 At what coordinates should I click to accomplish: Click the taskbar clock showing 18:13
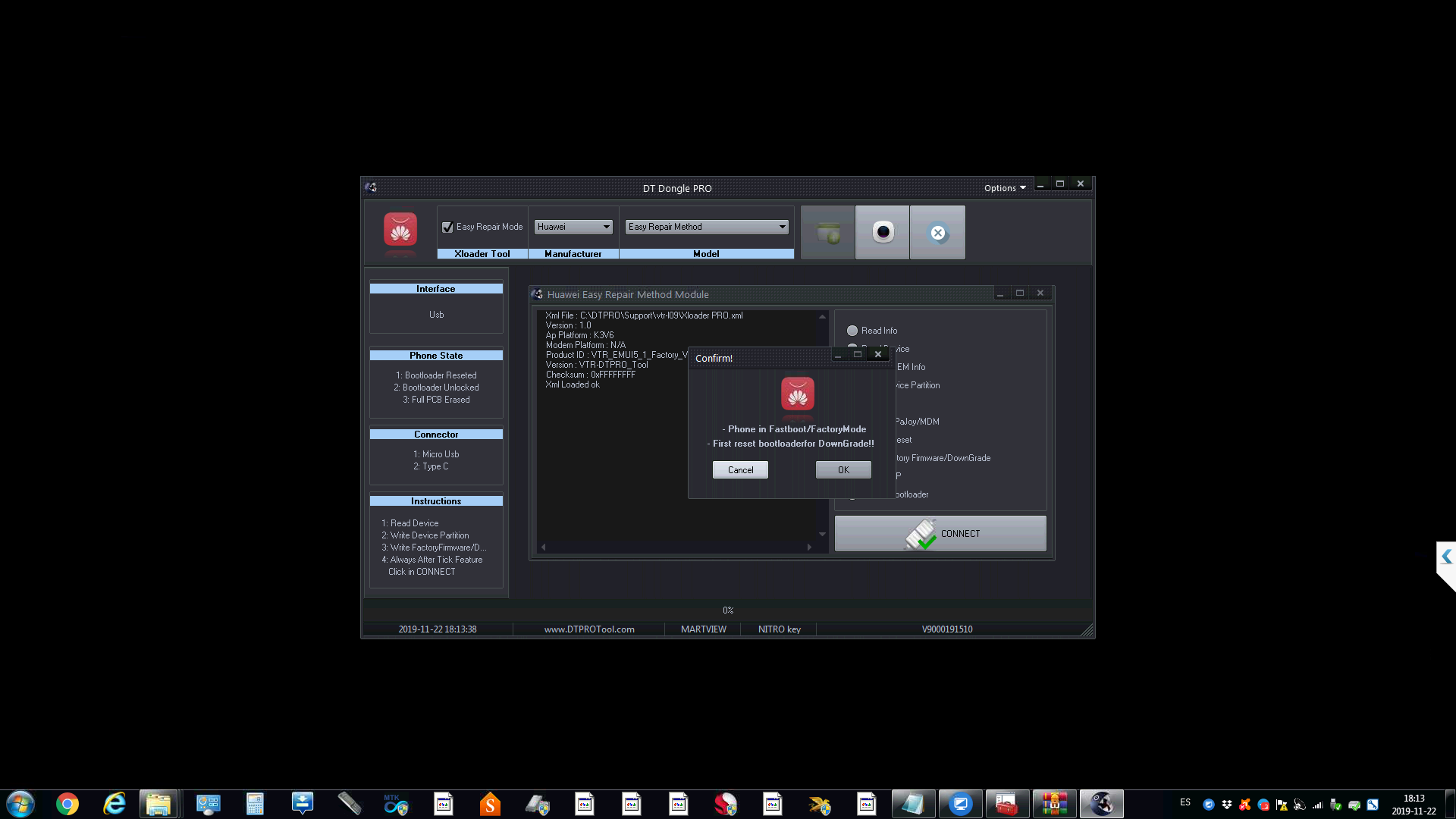tap(1414, 805)
